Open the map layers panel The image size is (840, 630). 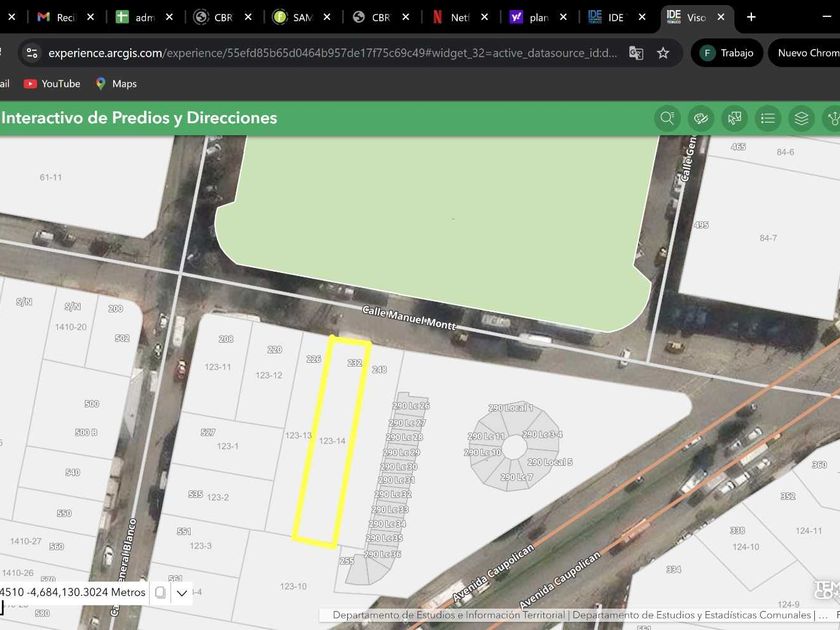click(801, 119)
